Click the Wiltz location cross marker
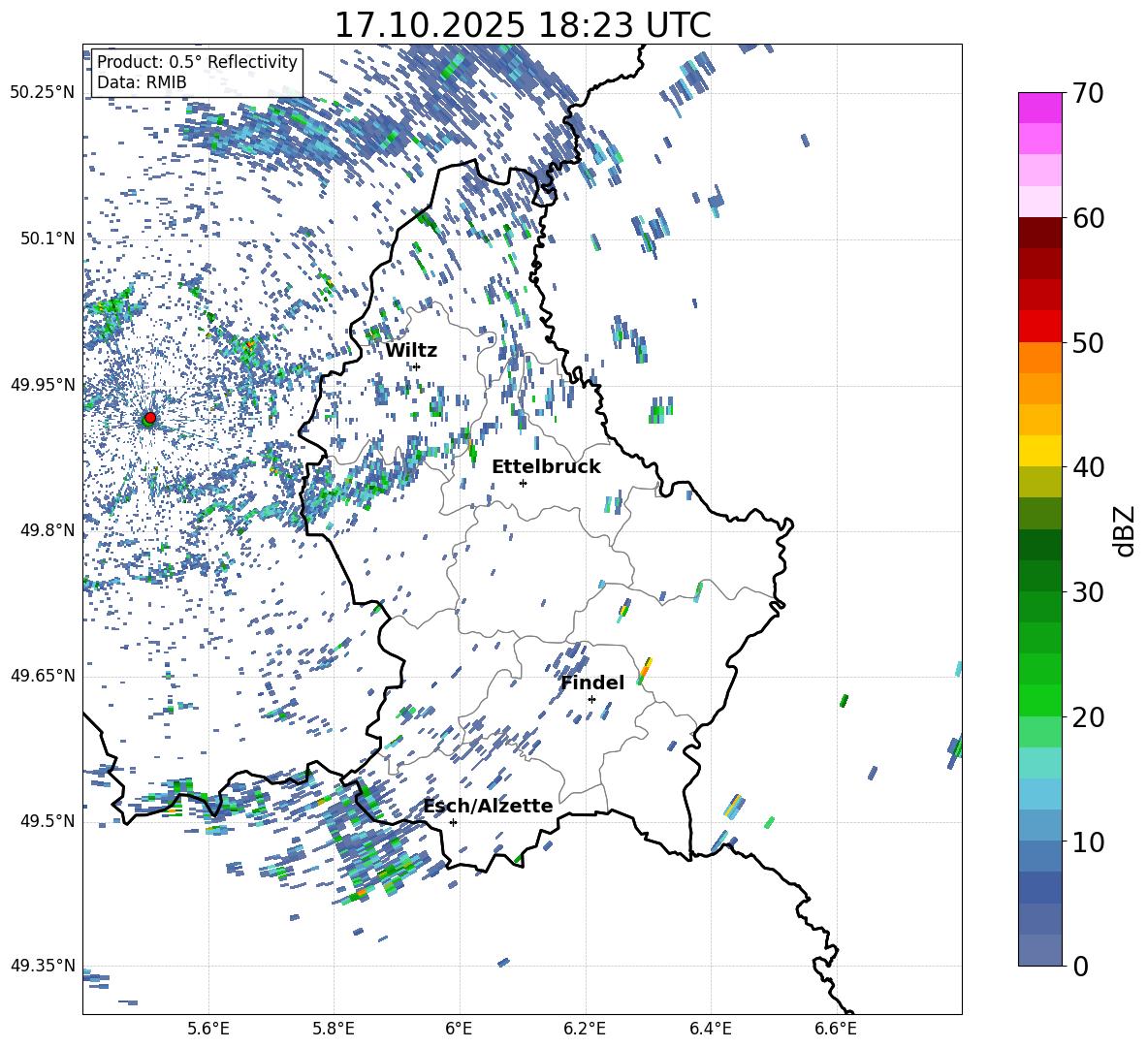 click(x=416, y=366)
